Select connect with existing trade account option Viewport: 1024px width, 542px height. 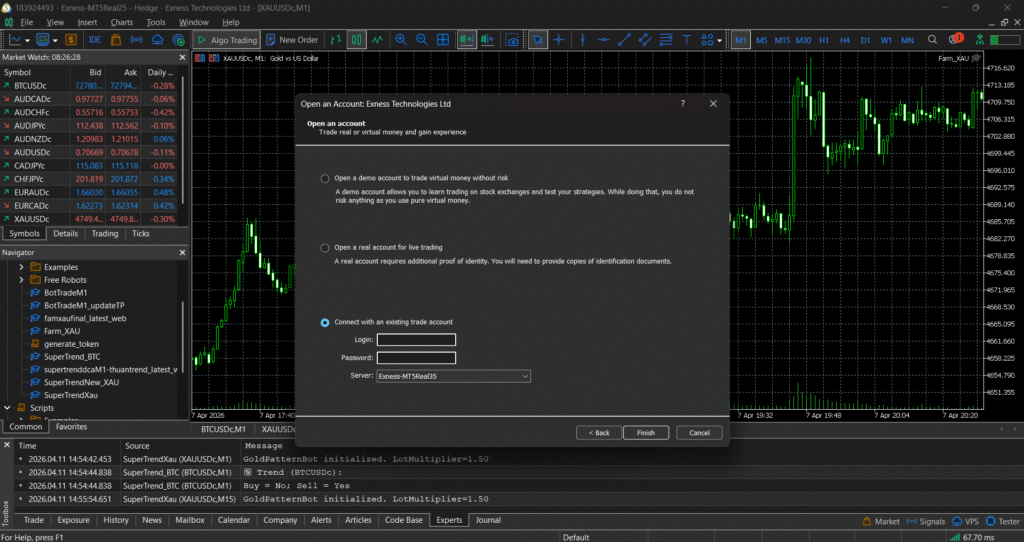point(325,322)
